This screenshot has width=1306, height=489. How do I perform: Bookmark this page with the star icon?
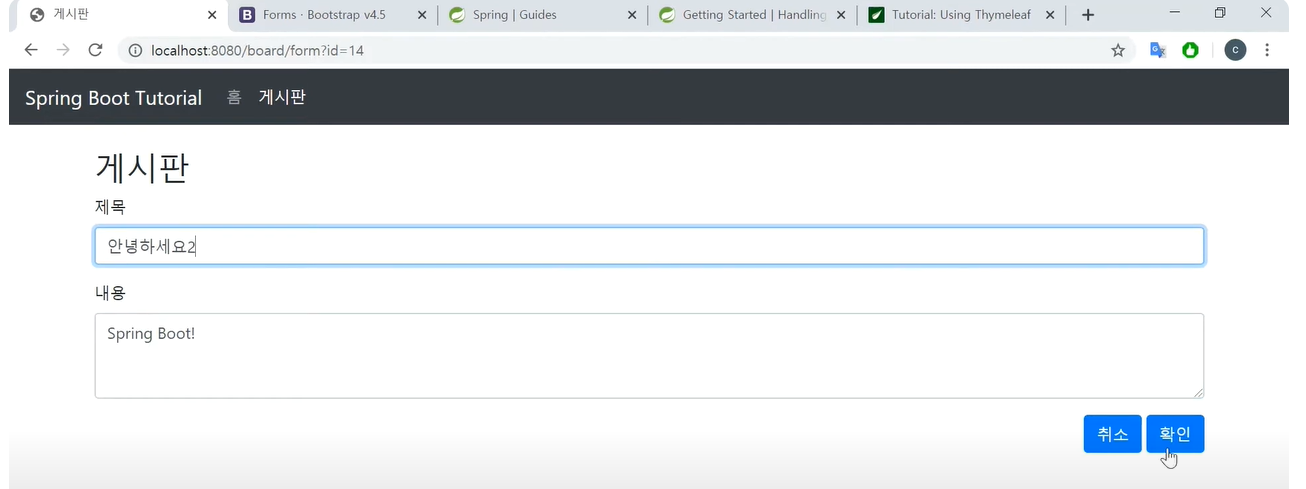tap(1118, 50)
